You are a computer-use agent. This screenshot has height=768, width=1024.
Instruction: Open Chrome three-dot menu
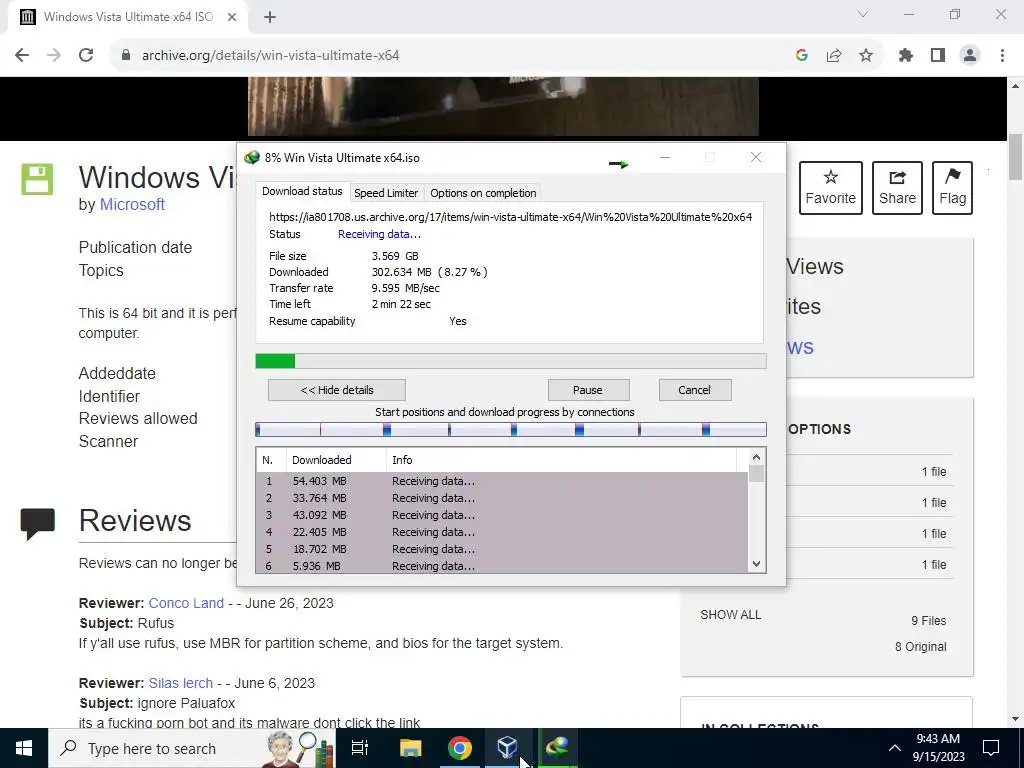(1002, 56)
